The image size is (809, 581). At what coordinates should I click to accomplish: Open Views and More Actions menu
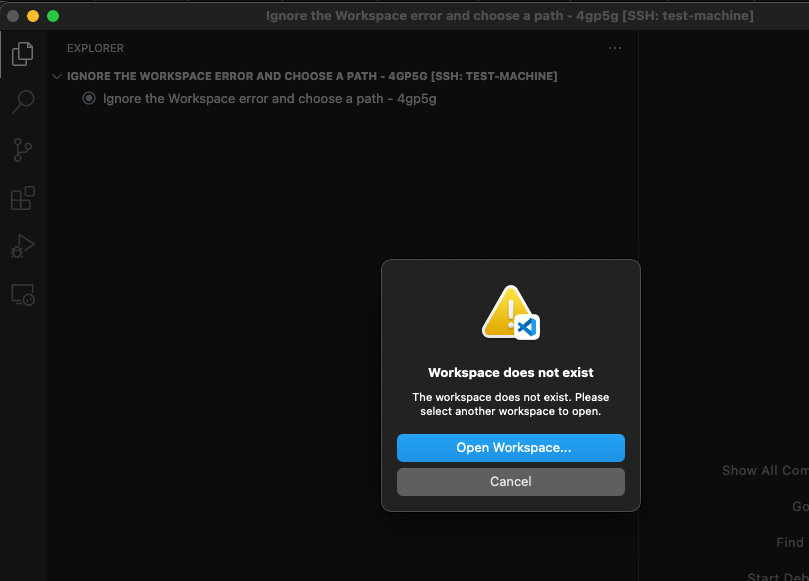[615, 48]
